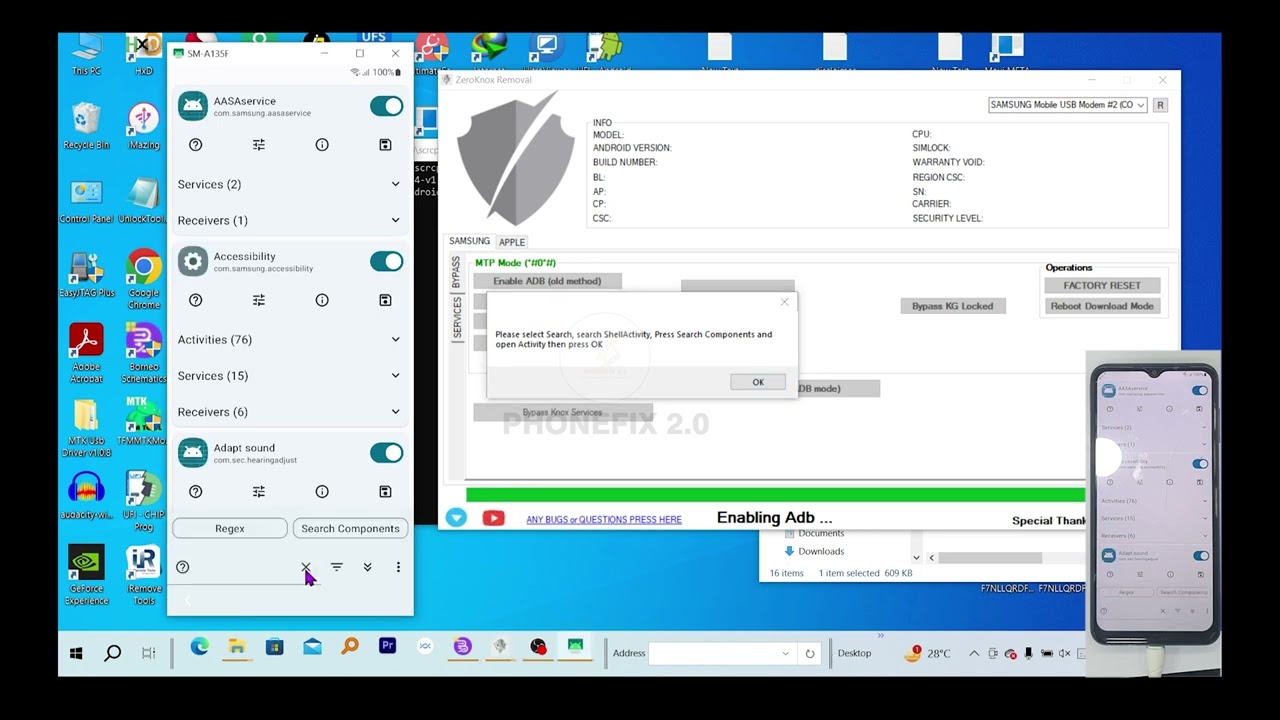
Task: Click the green progress bar in ZeroKnox
Action: (775, 493)
